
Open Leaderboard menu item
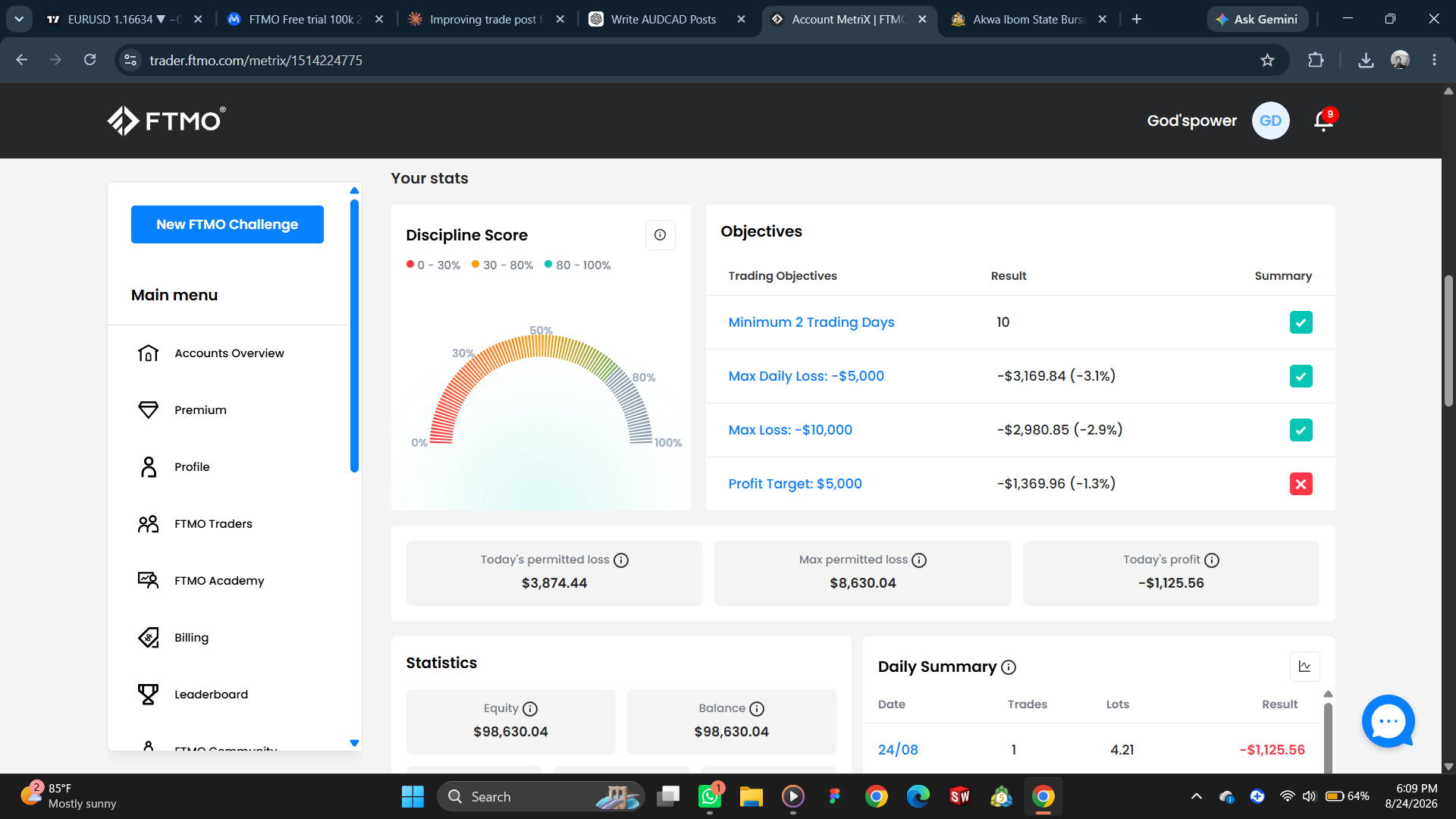tap(211, 695)
